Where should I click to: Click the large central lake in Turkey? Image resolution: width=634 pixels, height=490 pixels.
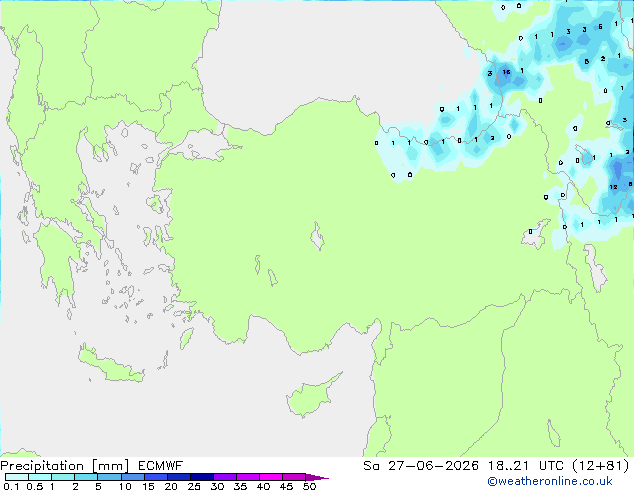[x=317, y=236]
